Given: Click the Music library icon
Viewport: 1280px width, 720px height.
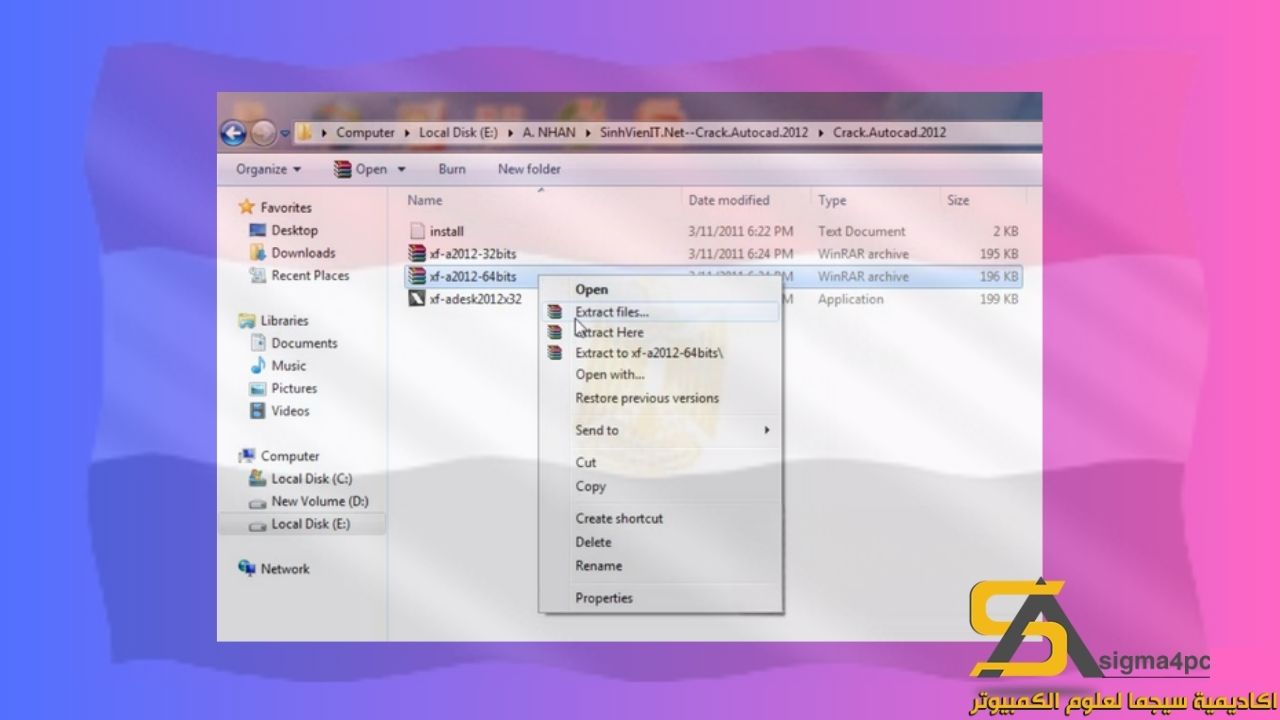Looking at the screenshot, I should pyautogui.click(x=257, y=365).
